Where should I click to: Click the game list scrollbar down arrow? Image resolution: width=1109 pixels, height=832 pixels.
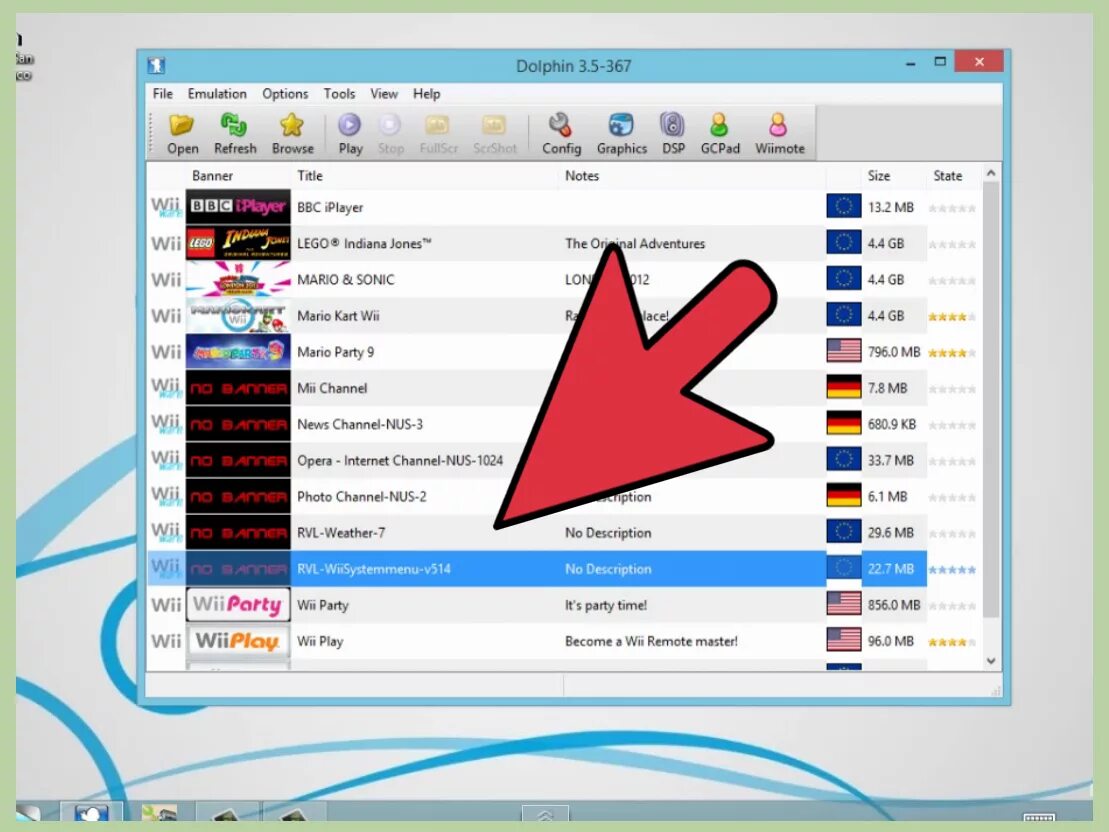991,661
